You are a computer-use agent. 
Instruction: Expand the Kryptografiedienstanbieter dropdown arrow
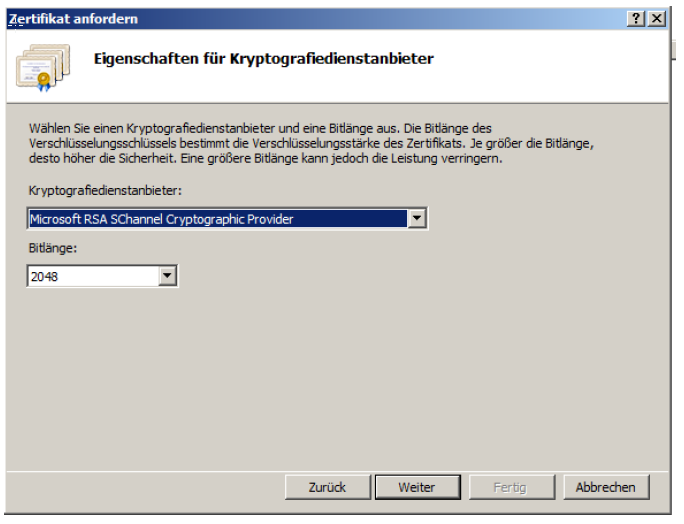pyautogui.click(x=417, y=219)
